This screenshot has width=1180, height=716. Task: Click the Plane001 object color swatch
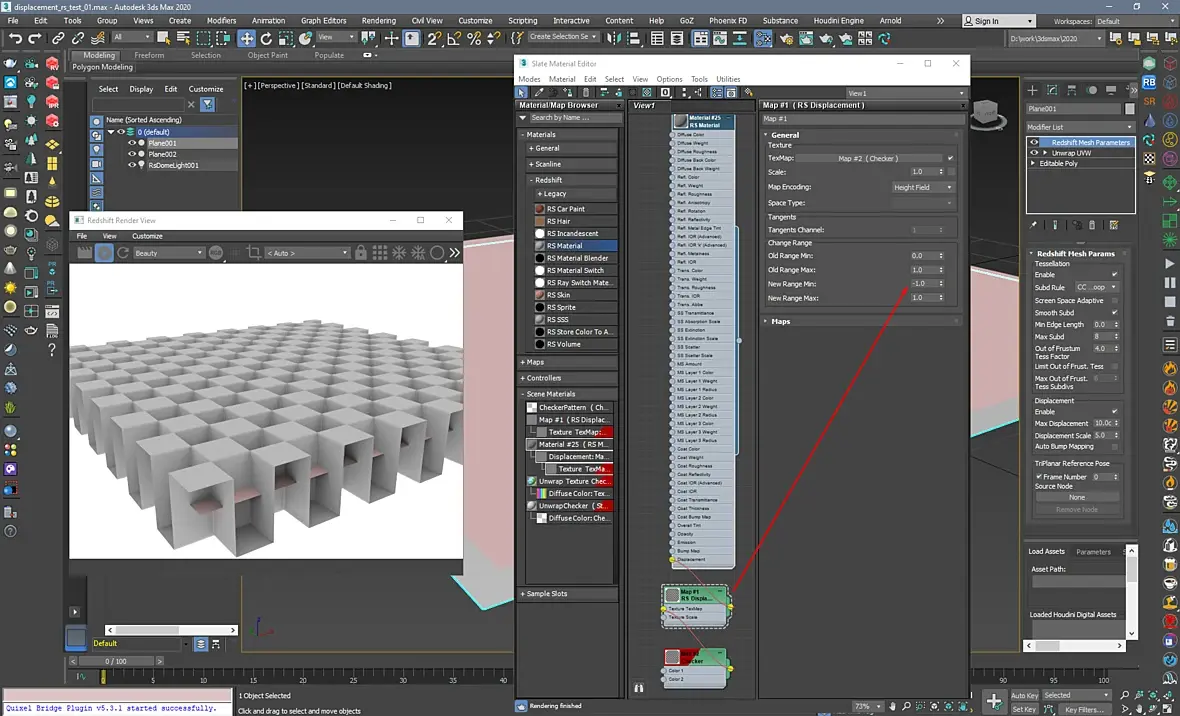1130,108
